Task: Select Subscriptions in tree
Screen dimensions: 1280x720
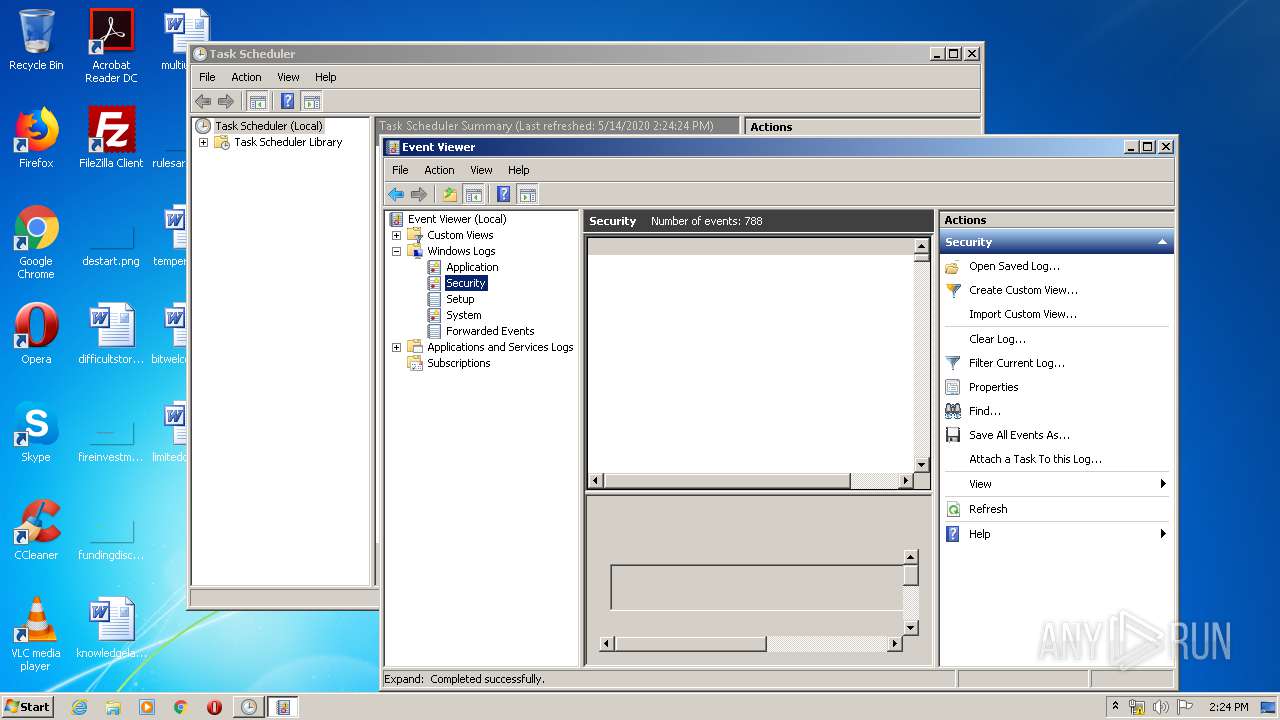Action: 458,363
